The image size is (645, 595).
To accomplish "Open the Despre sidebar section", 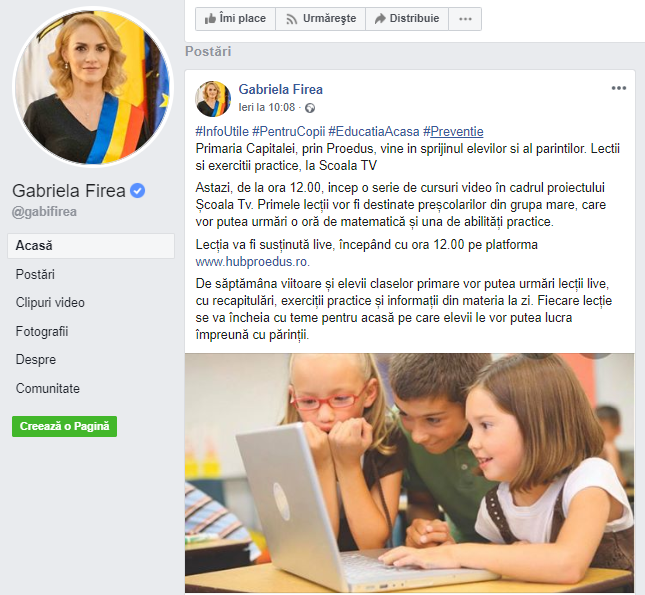I will [36, 360].
